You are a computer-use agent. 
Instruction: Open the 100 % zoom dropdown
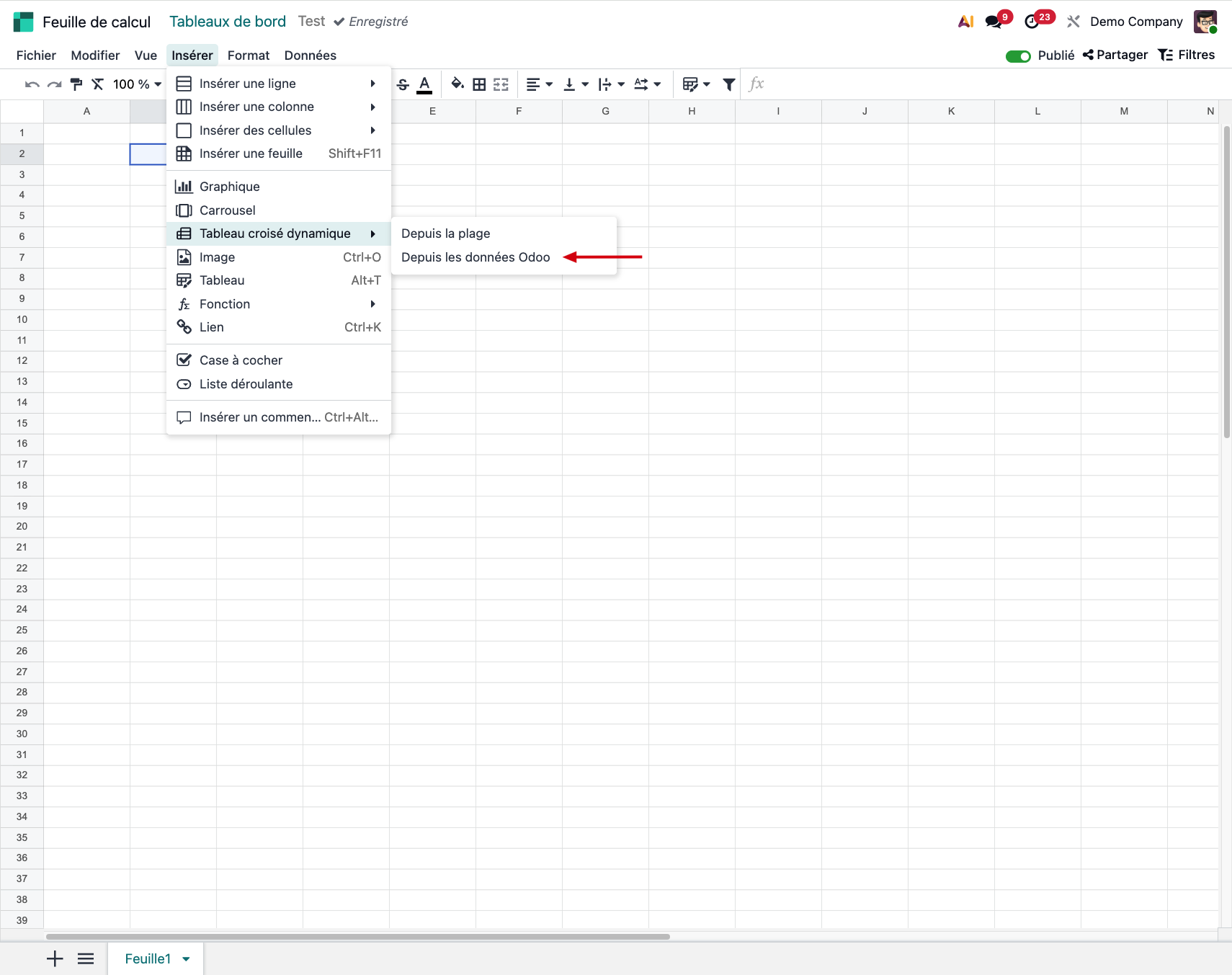(137, 84)
